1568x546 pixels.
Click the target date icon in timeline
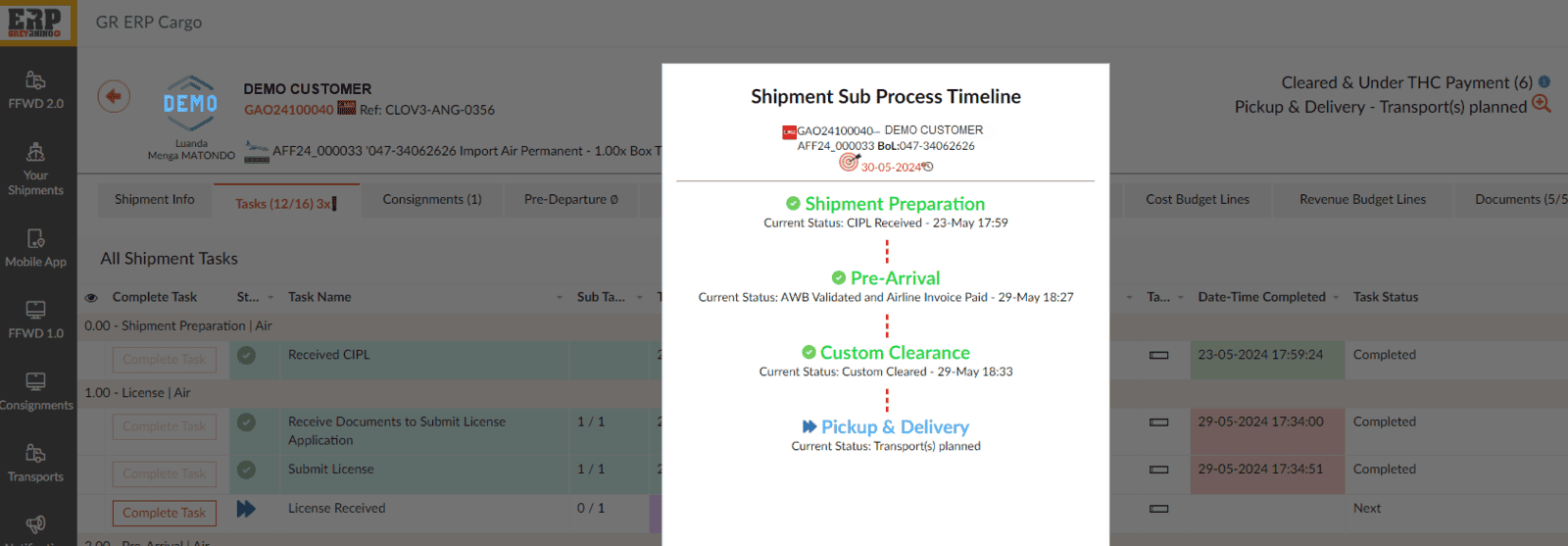pos(849,162)
